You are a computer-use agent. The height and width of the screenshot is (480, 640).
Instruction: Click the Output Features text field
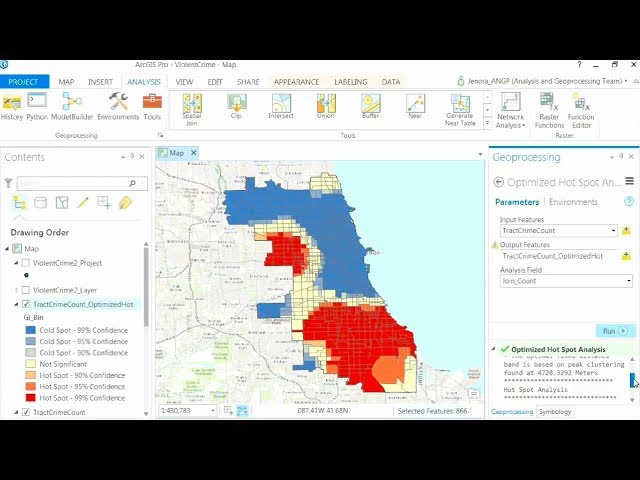(558, 256)
